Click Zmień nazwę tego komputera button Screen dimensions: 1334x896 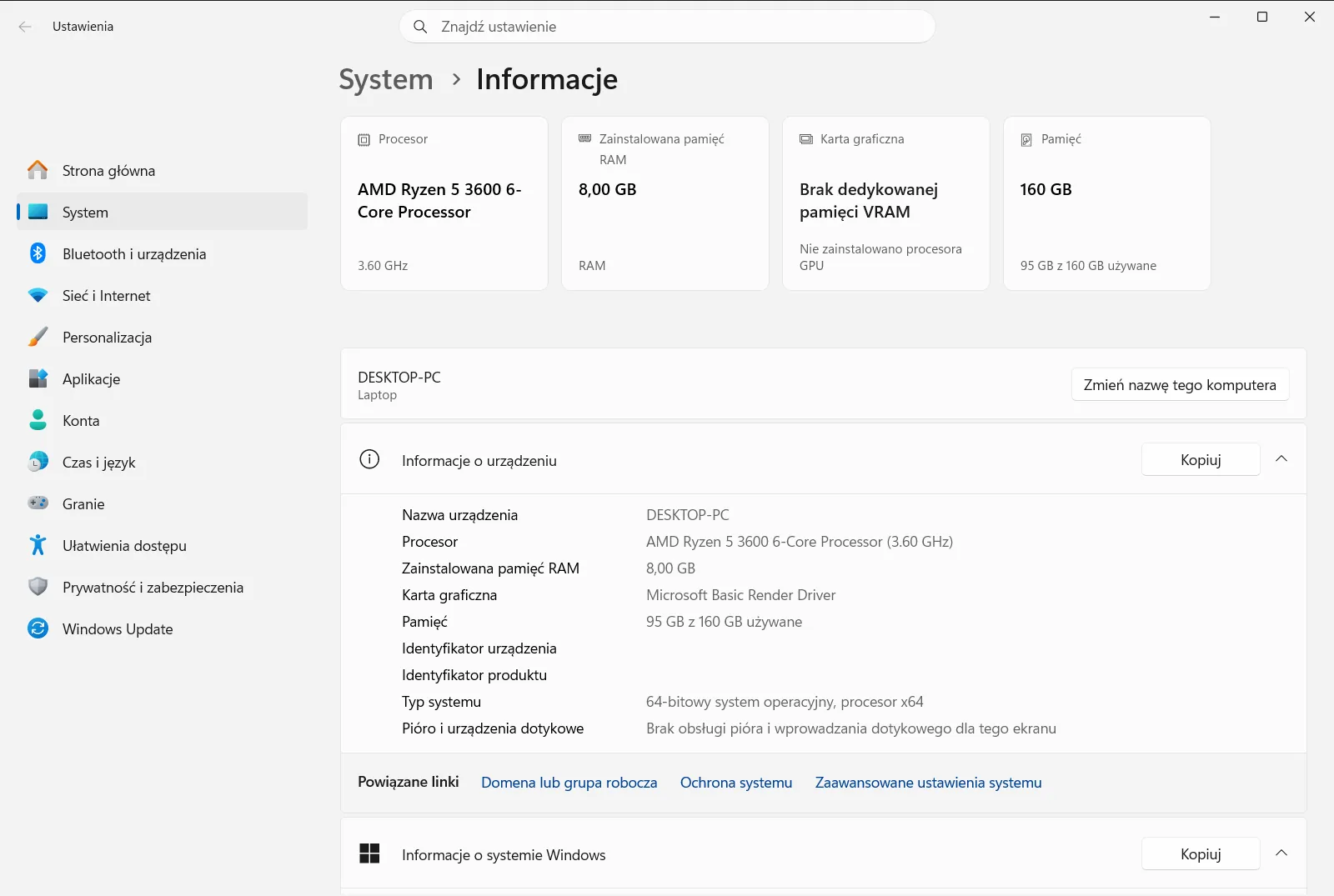[1180, 384]
